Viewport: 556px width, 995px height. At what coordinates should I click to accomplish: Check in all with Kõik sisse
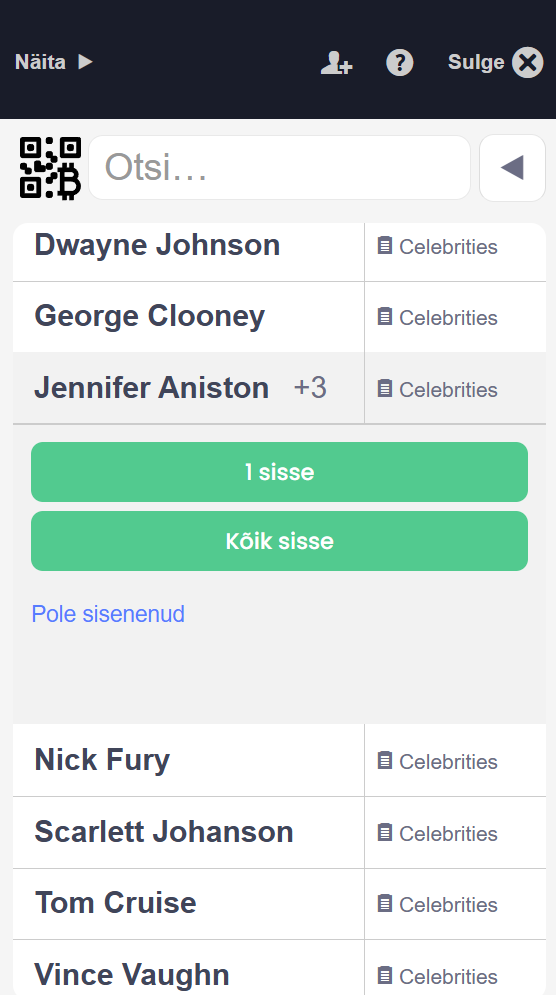coord(279,541)
